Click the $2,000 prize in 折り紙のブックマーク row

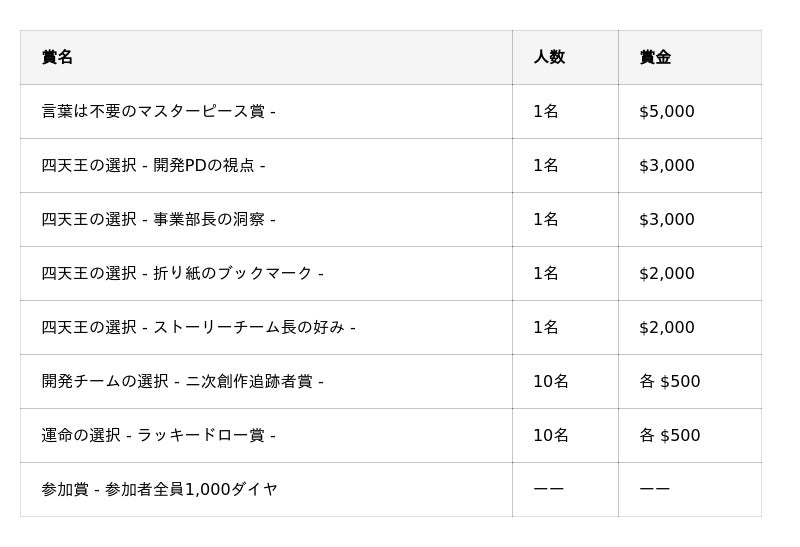coord(666,273)
